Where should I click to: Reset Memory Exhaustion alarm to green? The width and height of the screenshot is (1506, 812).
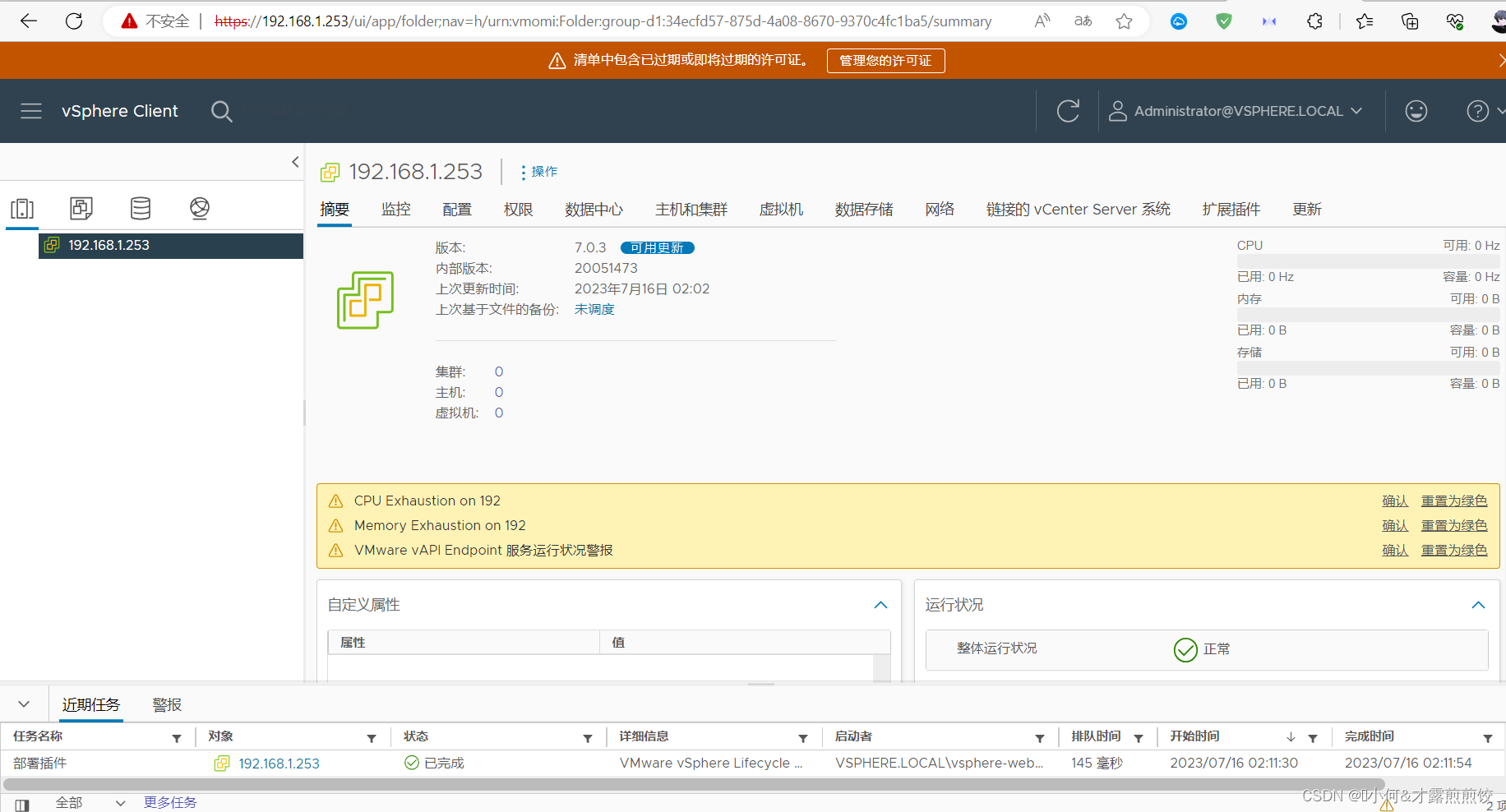click(1454, 526)
